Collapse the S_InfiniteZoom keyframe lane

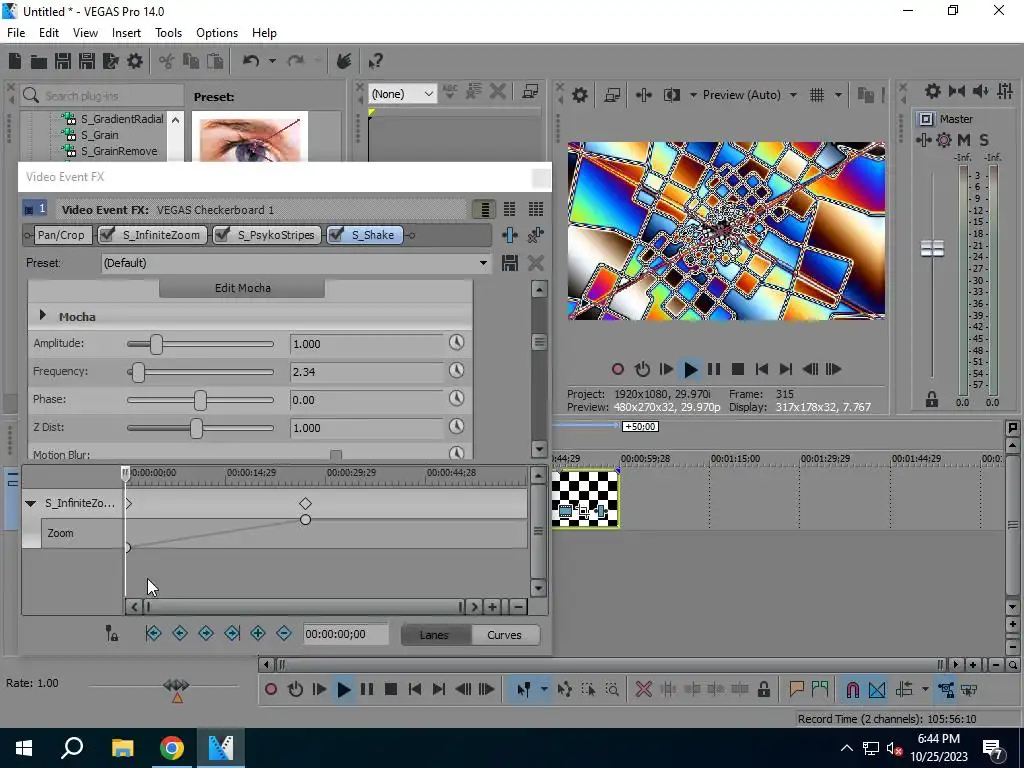coord(30,503)
